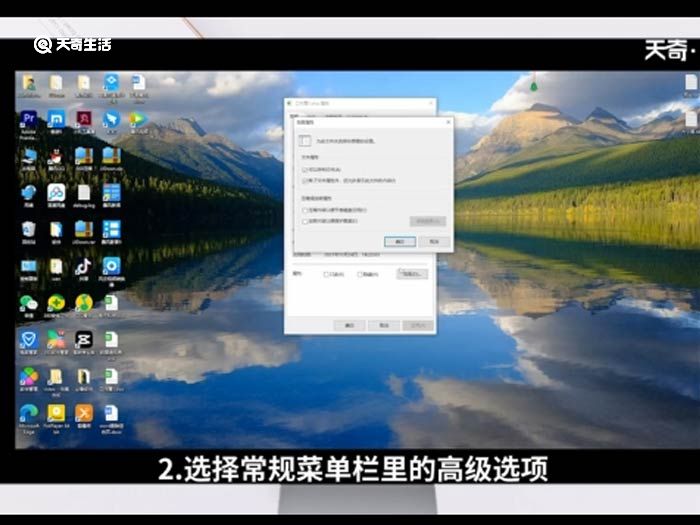Launch the 360 yellow-green plus icon

pos(56,303)
